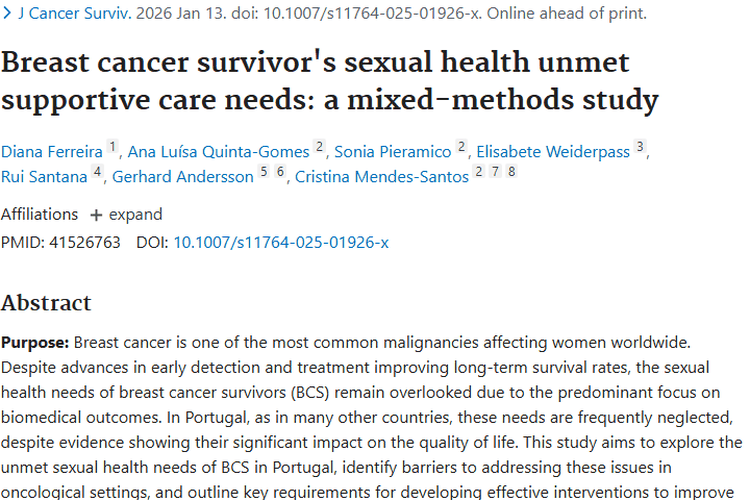The width and height of the screenshot is (750, 500).
Task: Click affiliation superscript 8 after Mendes-Santos
Action: pyautogui.click(x=512, y=172)
